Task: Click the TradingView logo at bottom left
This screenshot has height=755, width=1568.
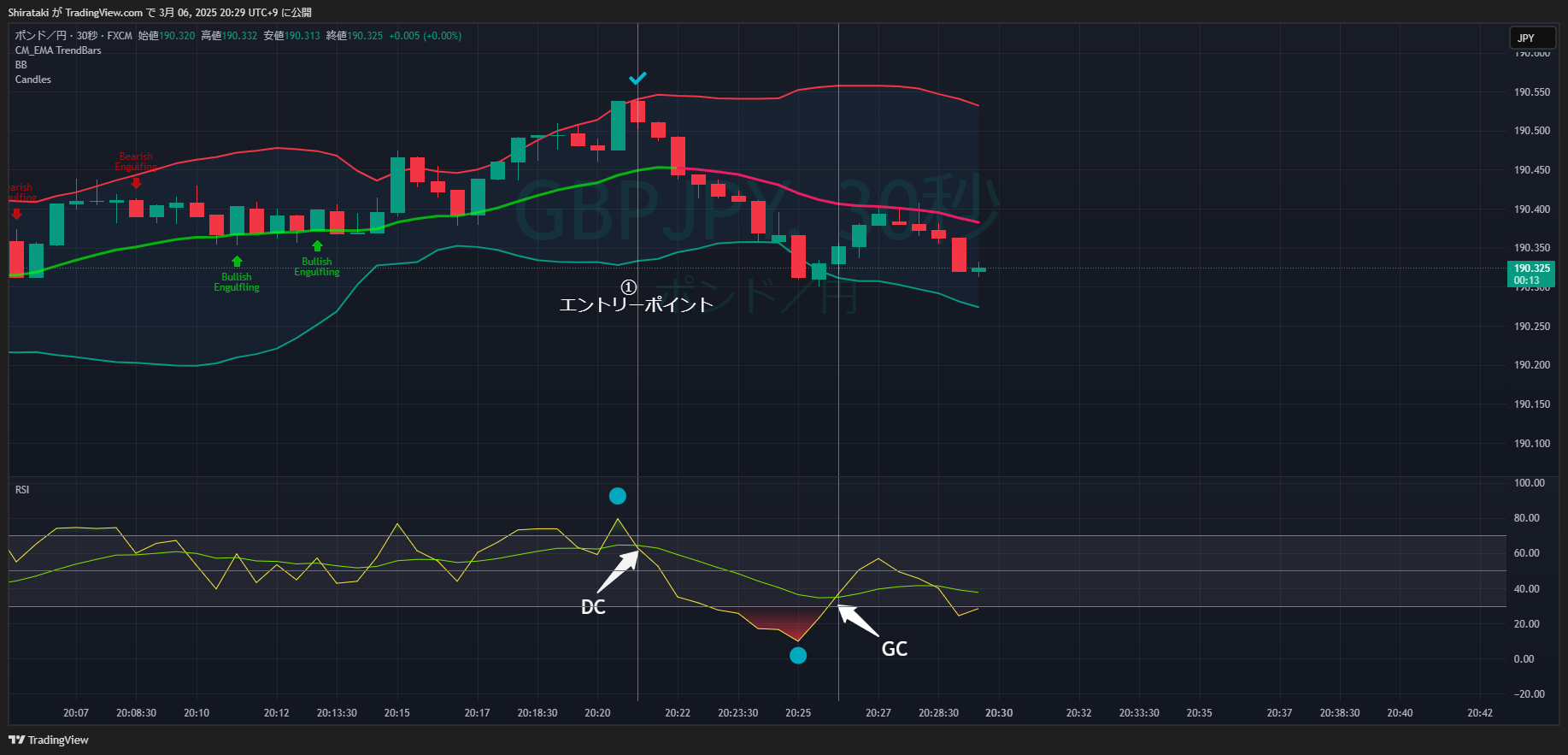Action: point(49,740)
